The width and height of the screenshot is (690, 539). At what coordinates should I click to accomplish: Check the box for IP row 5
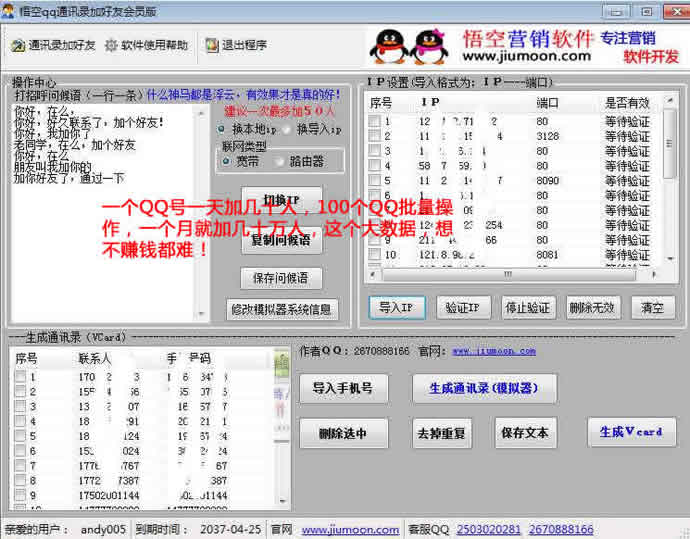(x=374, y=180)
